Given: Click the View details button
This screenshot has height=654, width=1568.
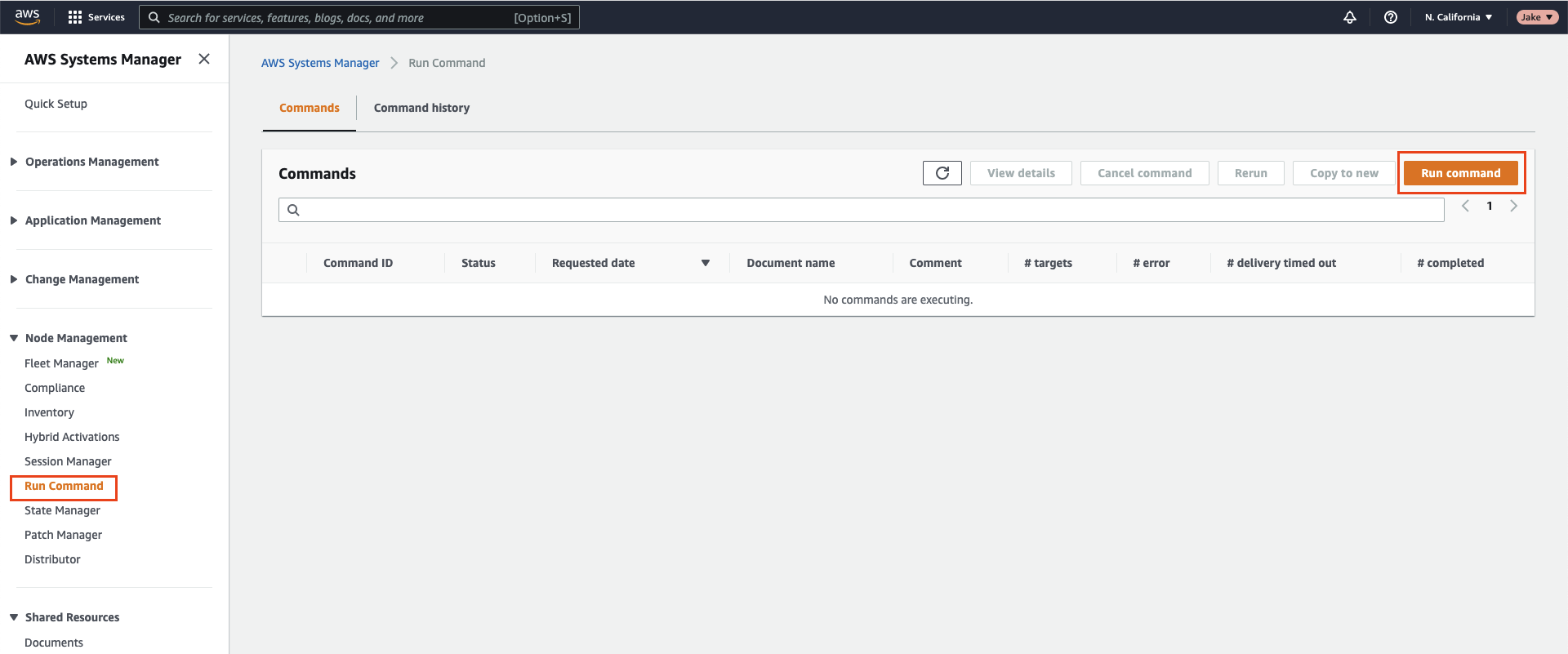Looking at the screenshot, I should coord(1021,173).
